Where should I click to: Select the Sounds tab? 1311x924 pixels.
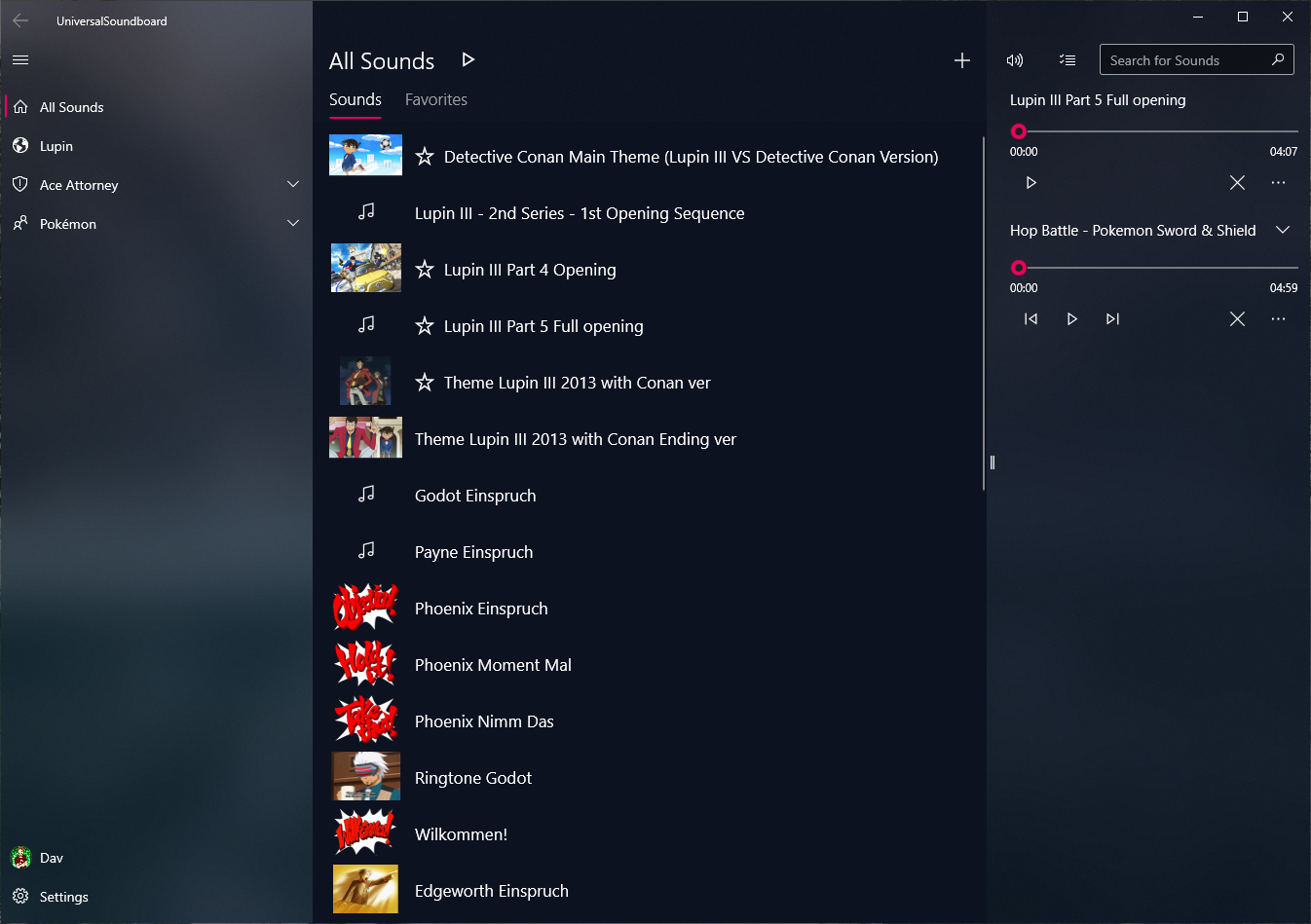point(356,99)
